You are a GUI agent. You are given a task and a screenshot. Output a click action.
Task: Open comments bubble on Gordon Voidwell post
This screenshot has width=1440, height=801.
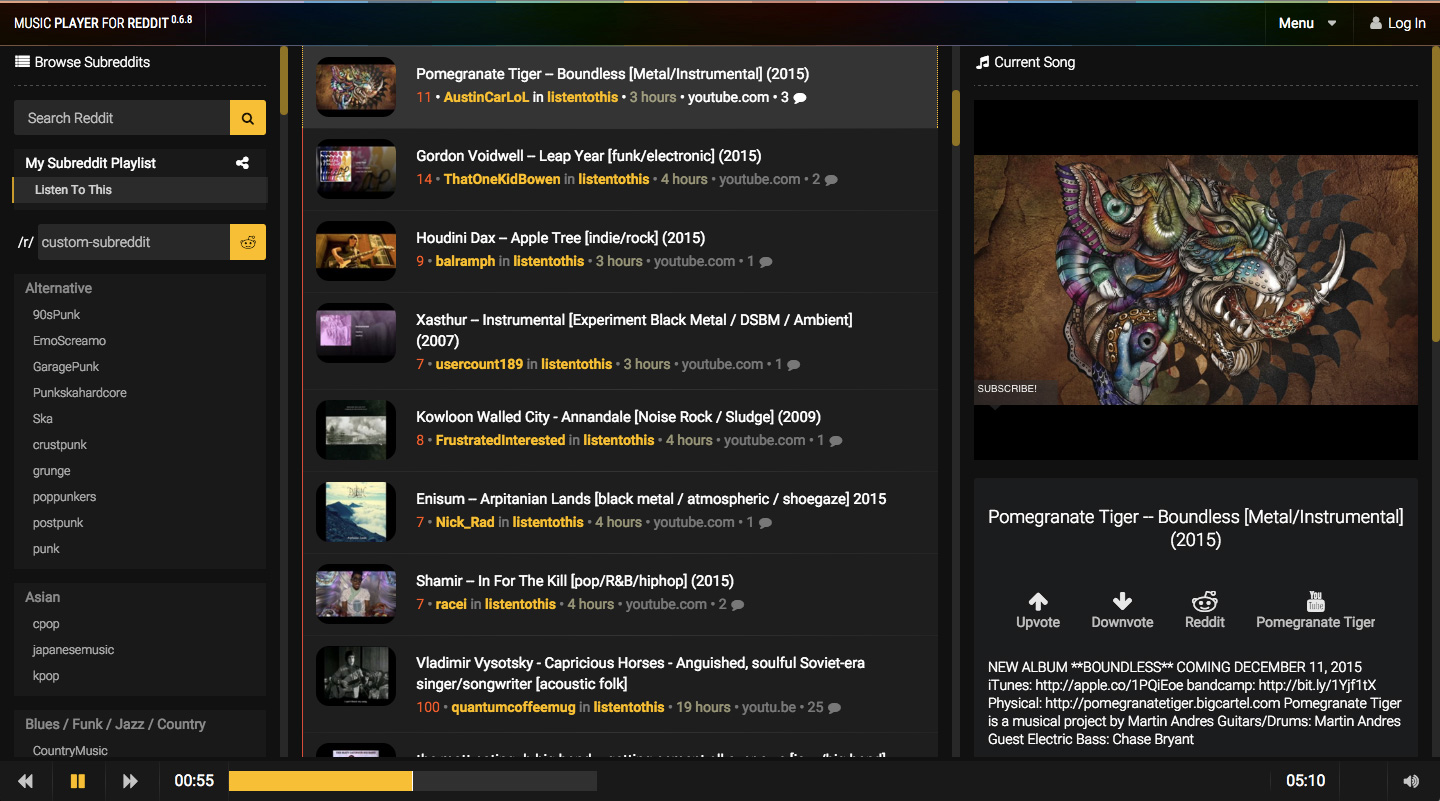point(831,180)
